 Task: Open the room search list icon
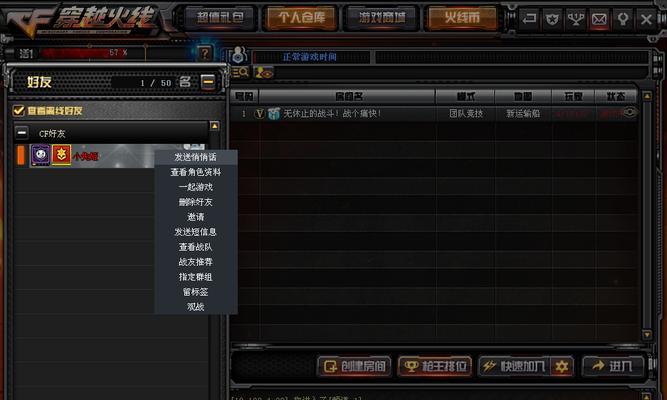coord(240,72)
